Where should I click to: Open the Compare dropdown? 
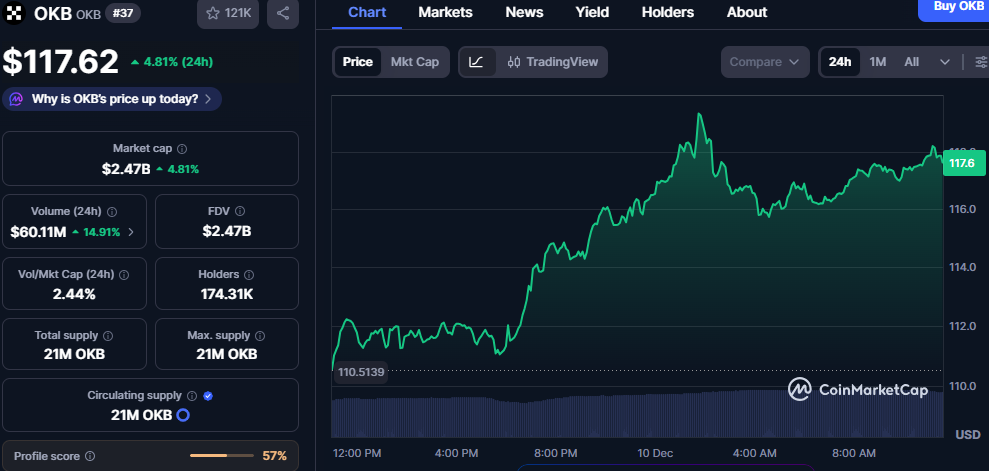coord(765,62)
